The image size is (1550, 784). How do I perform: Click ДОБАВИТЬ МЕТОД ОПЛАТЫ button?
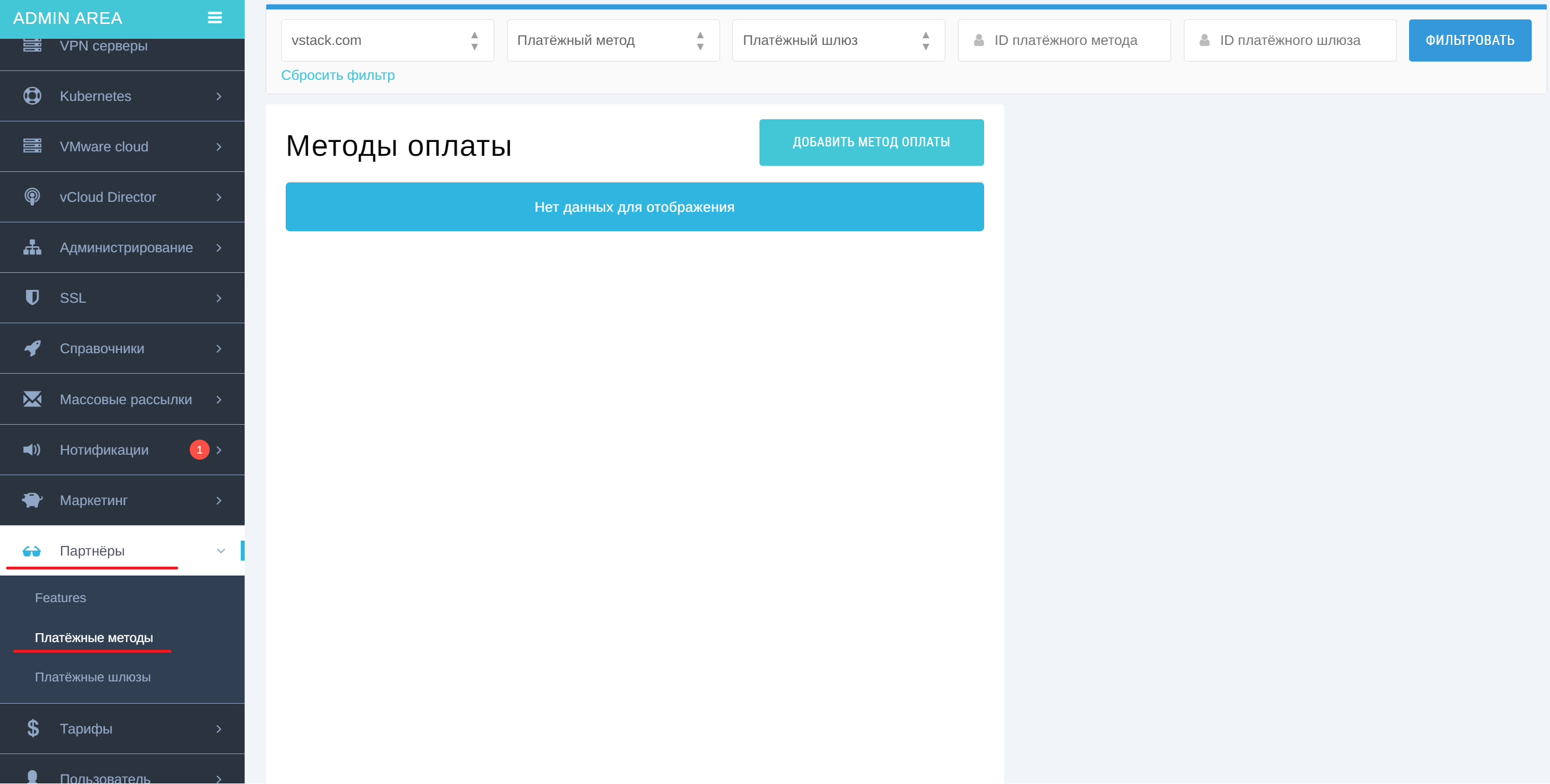tap(872, 142)
